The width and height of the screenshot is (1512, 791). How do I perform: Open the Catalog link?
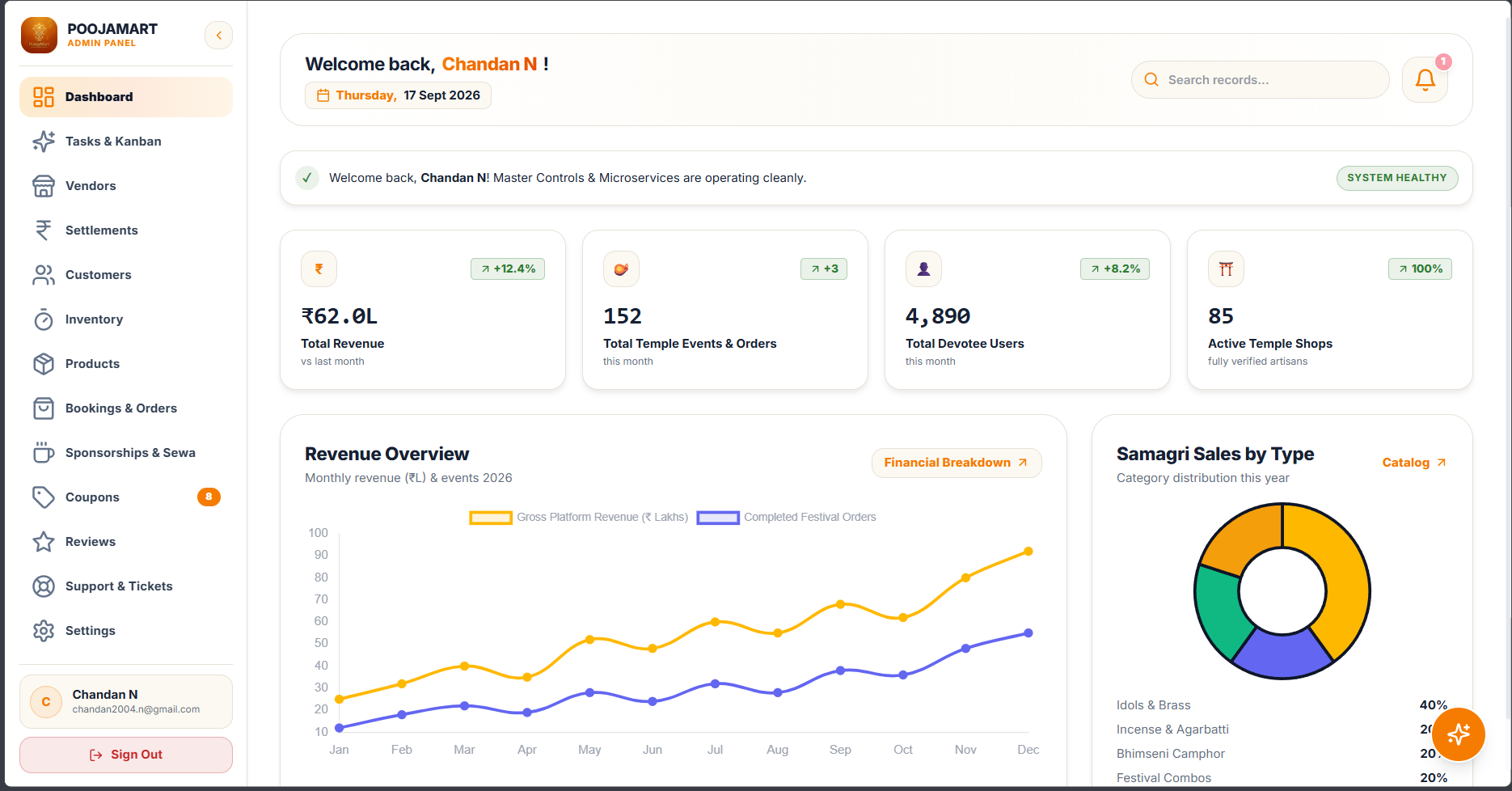1414,463
